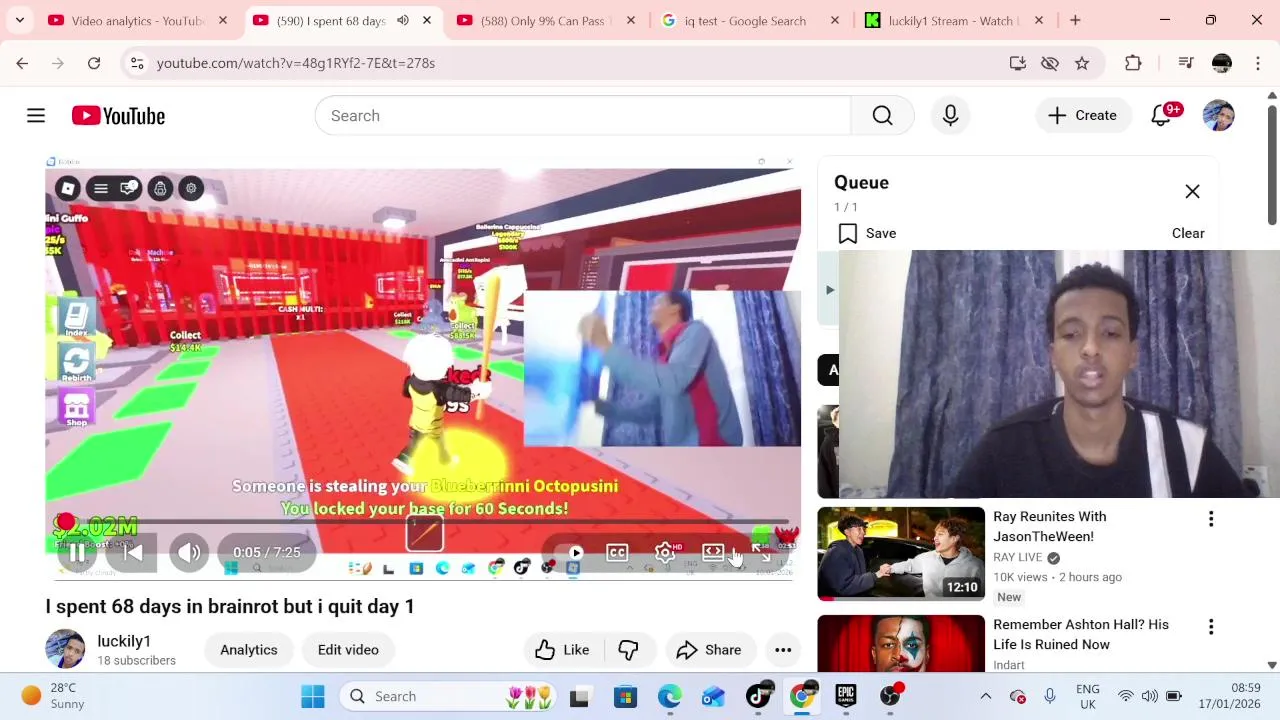
Task: Open luckily1 channel avatar
Action: (x=65, y=649)
